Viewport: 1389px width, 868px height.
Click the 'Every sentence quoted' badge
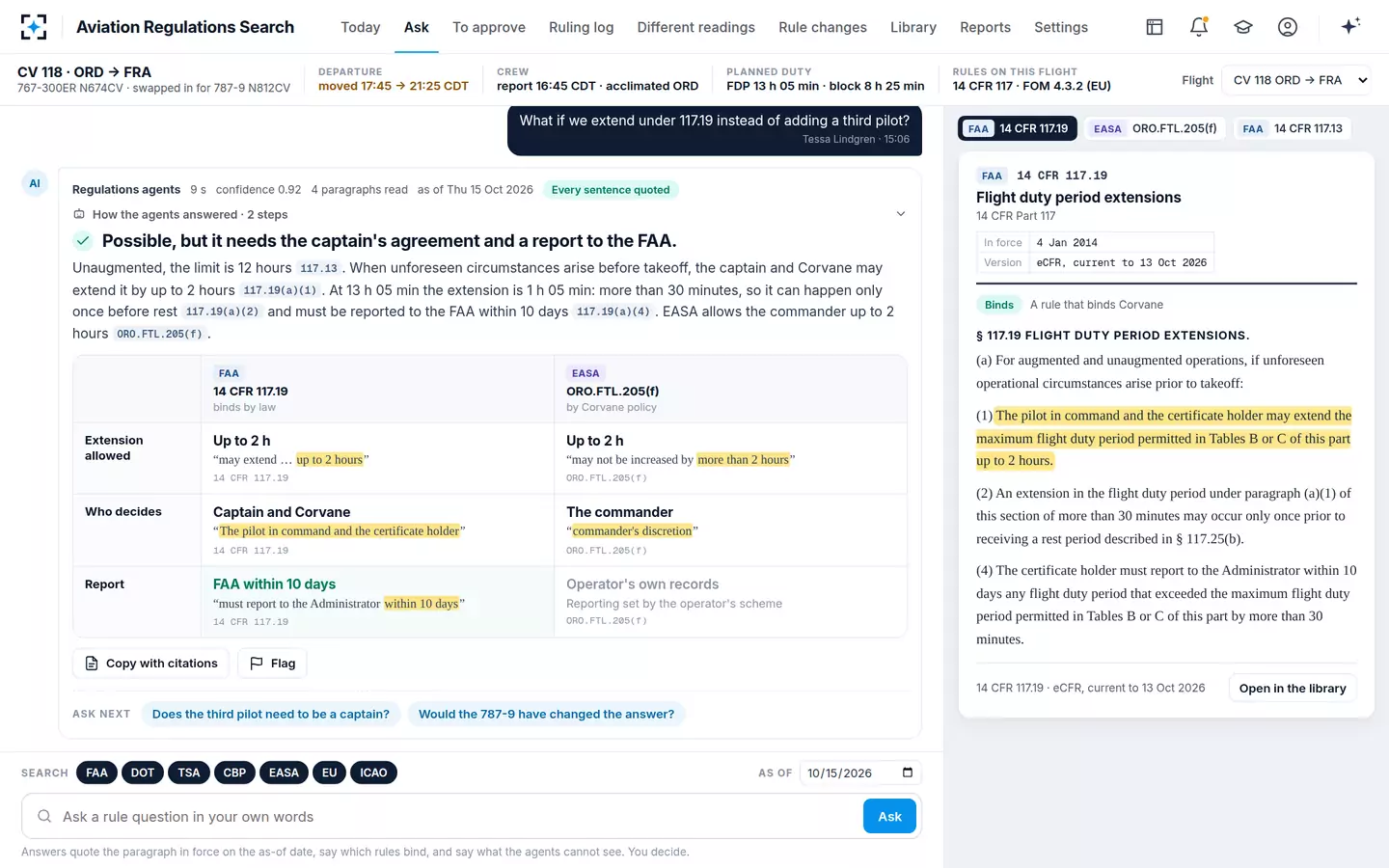point(611,190)
